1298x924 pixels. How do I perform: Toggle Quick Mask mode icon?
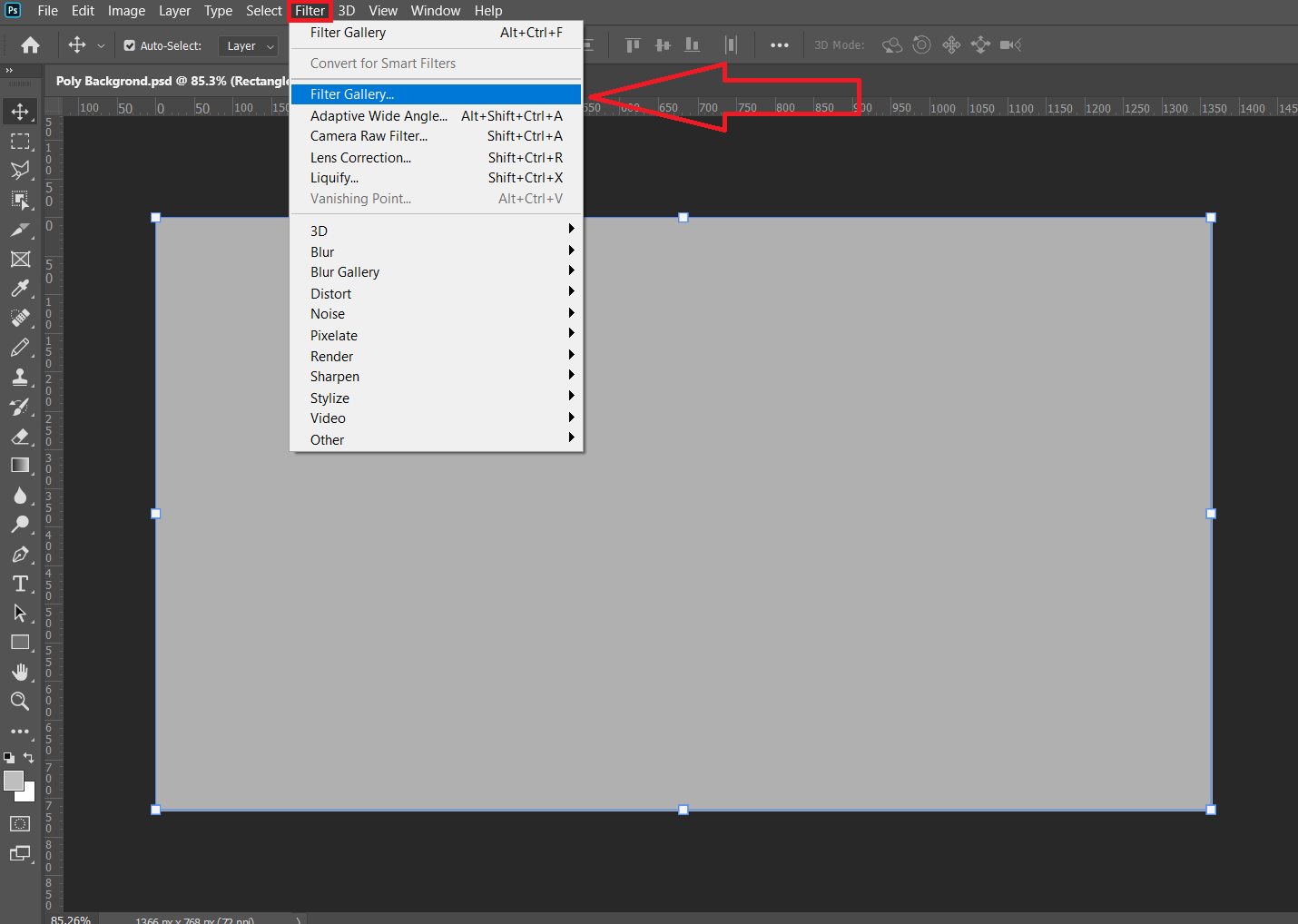[x=20, y=824]
